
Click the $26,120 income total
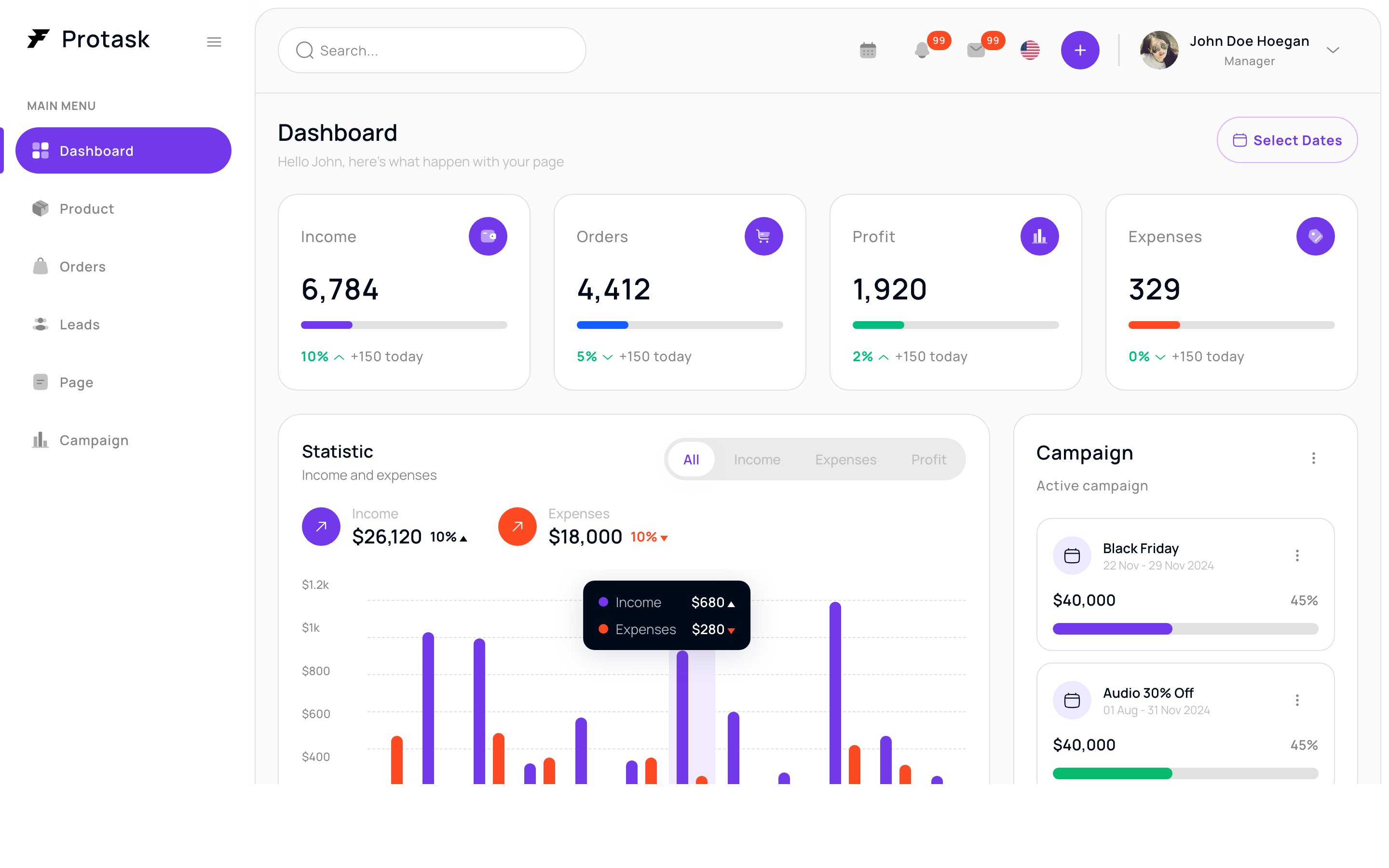[x=387, y=537]
